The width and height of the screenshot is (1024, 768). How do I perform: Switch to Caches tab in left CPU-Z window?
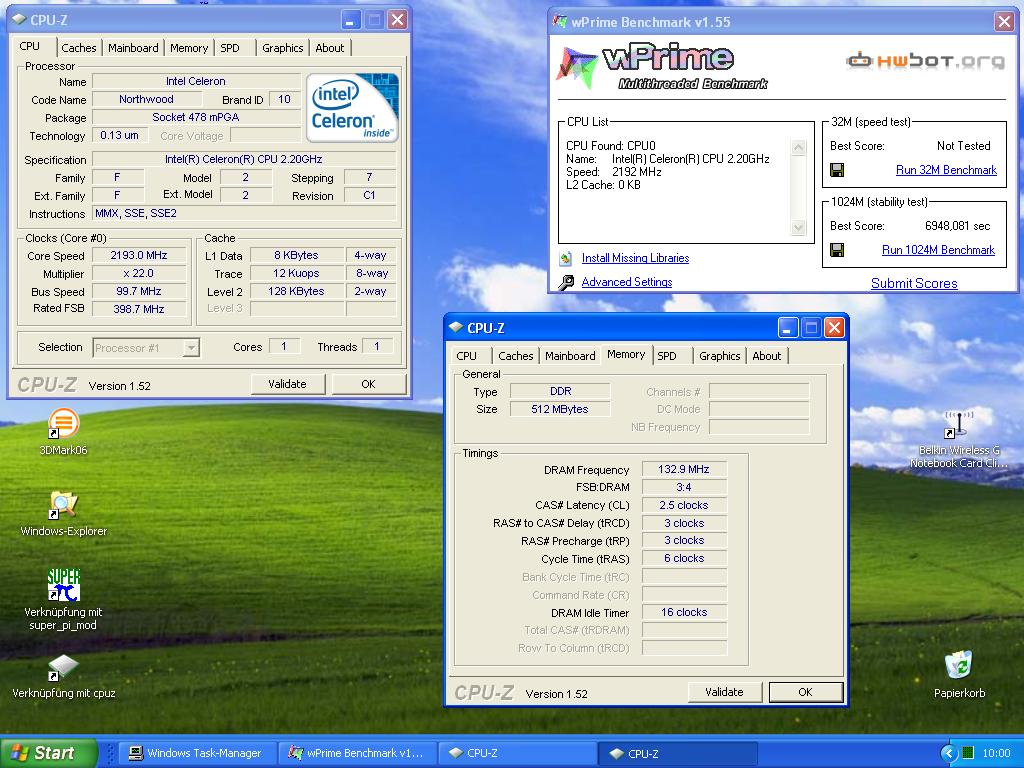tap(78, 48)
